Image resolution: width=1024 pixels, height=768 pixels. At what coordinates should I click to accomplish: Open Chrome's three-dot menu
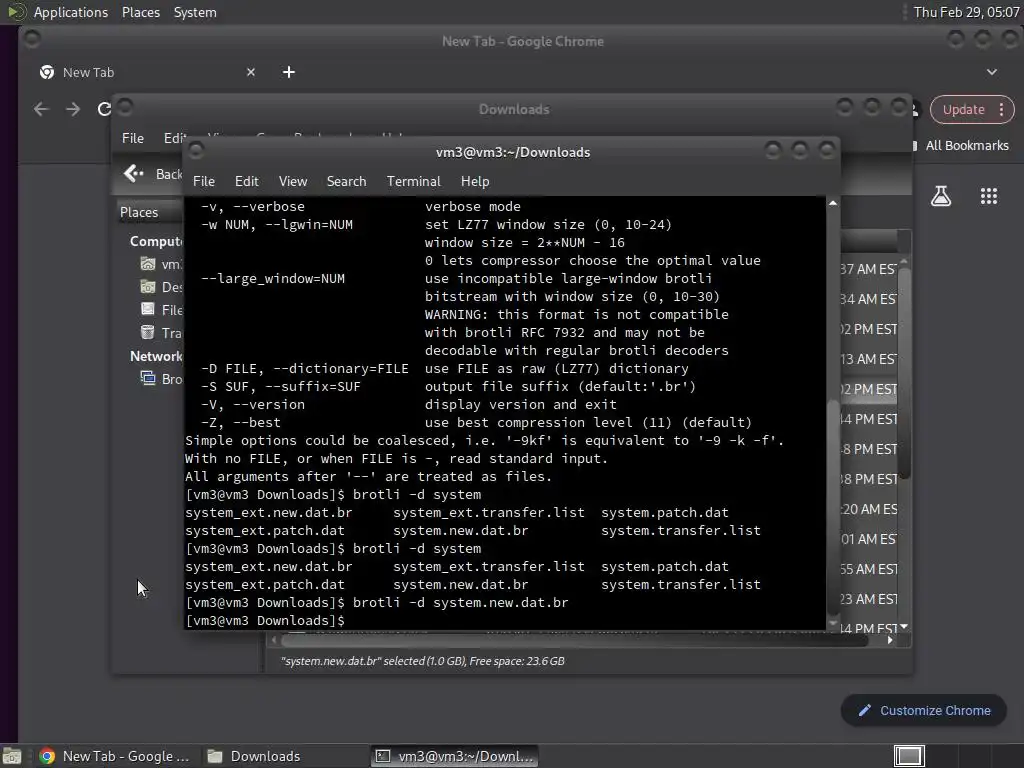1002,110
